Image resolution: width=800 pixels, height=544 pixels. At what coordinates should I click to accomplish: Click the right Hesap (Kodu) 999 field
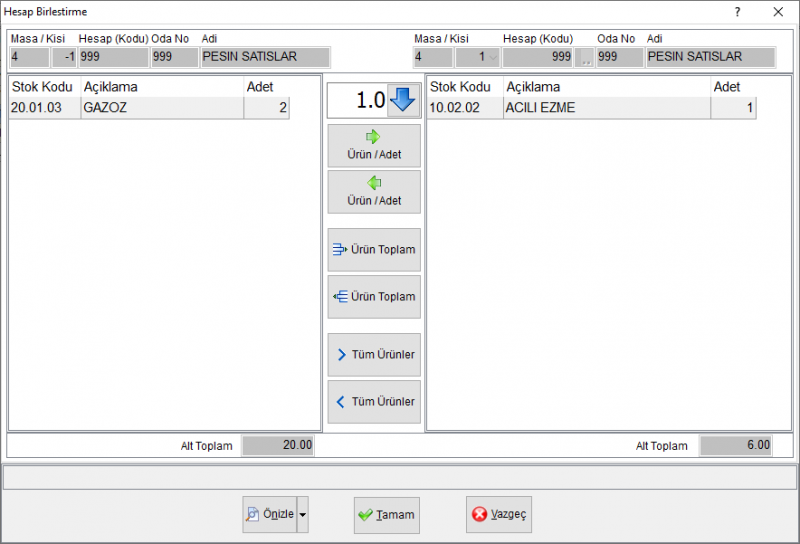tap(538, 57)
